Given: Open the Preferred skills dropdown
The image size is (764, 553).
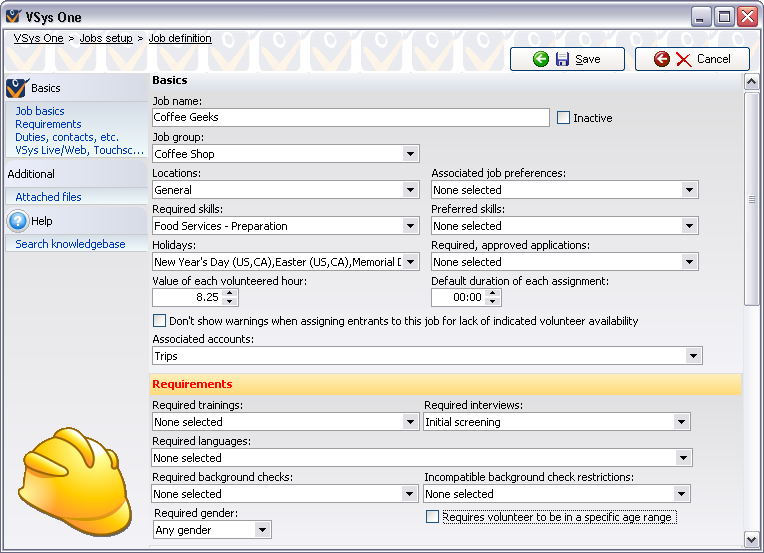Looking at the screenshot, I should (689, 226).
